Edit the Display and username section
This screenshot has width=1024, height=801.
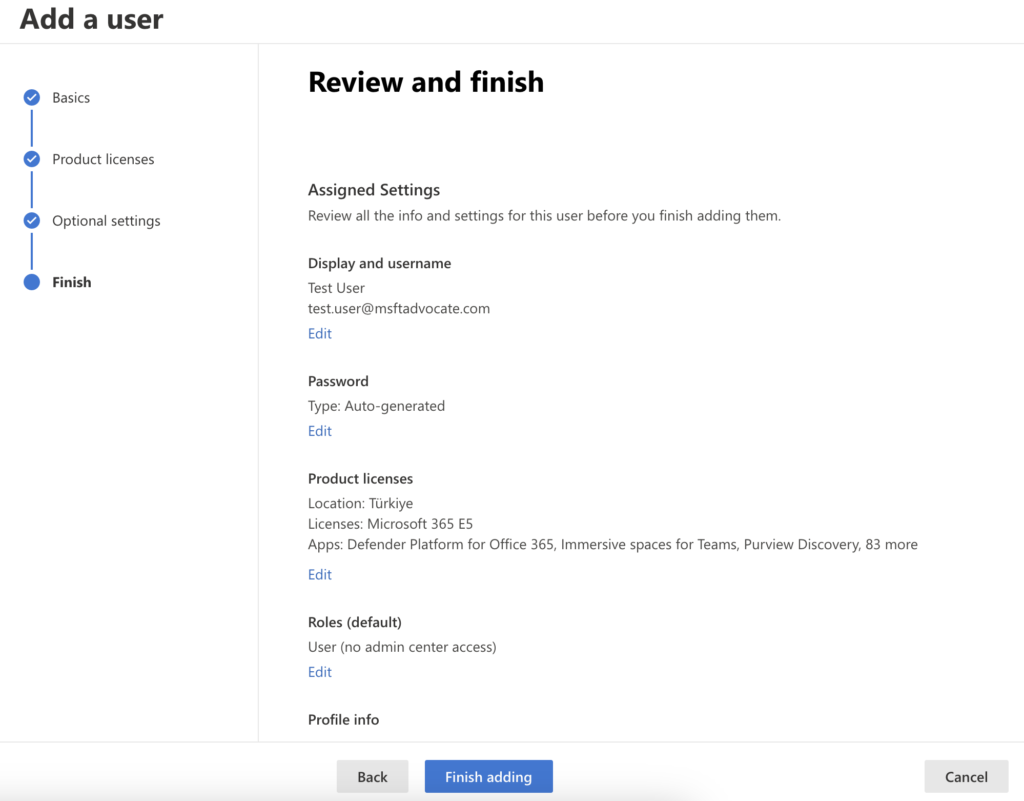click(319, 334)
